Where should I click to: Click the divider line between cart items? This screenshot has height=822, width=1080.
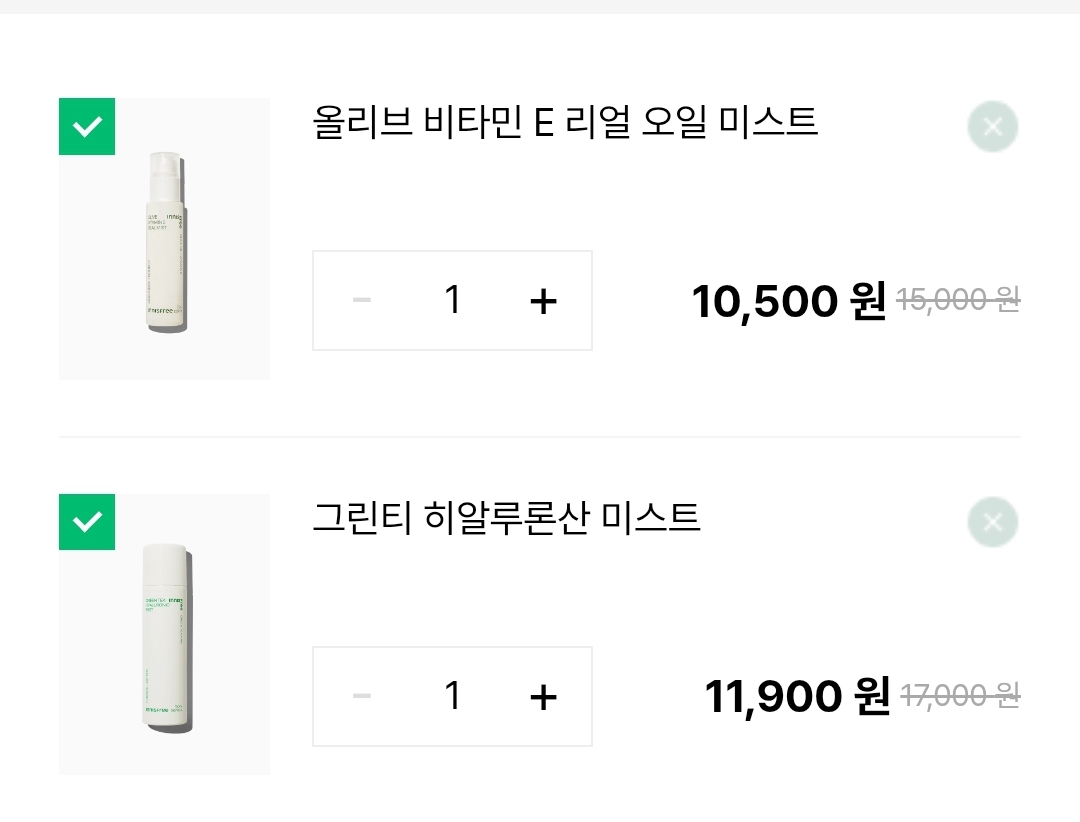point(540,437)
